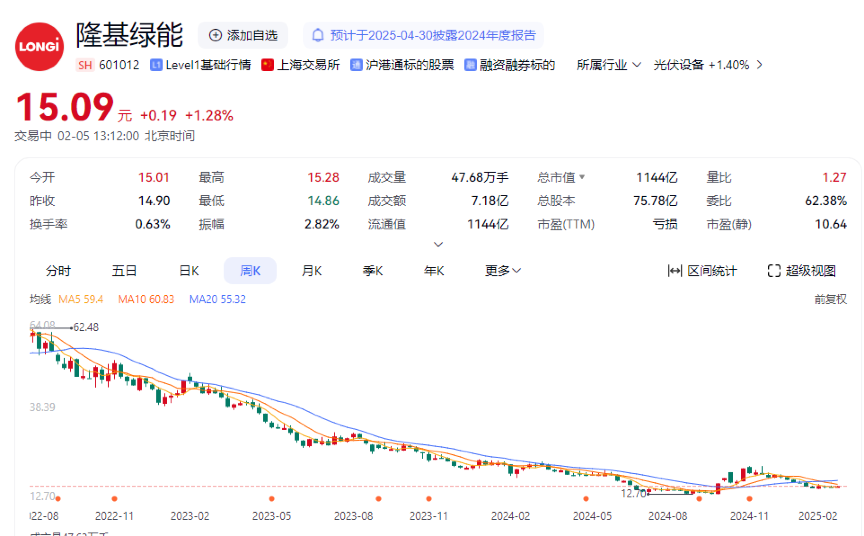Open the 更多 chart period dropdown

(x=503, y=270)
